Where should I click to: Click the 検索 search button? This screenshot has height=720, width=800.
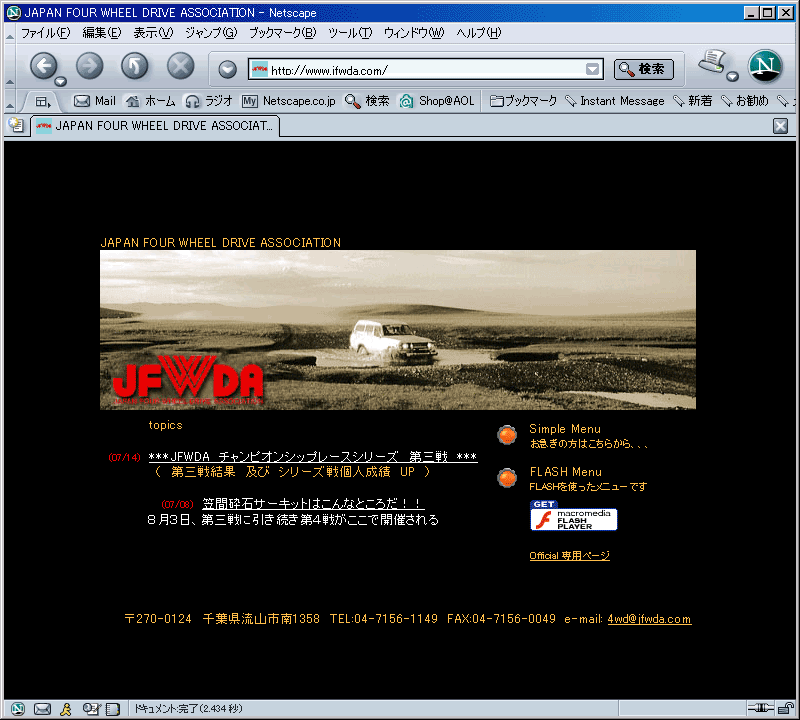(643, 69)
